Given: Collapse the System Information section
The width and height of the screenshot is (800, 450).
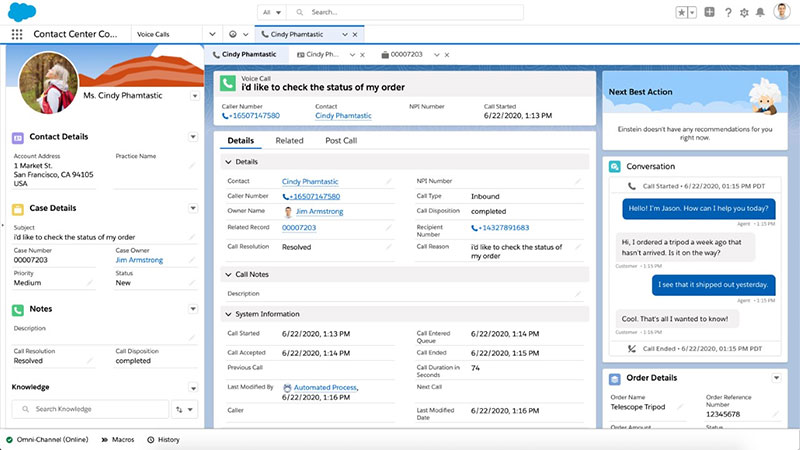Looking at the screenshot, I should pos(229,314).
